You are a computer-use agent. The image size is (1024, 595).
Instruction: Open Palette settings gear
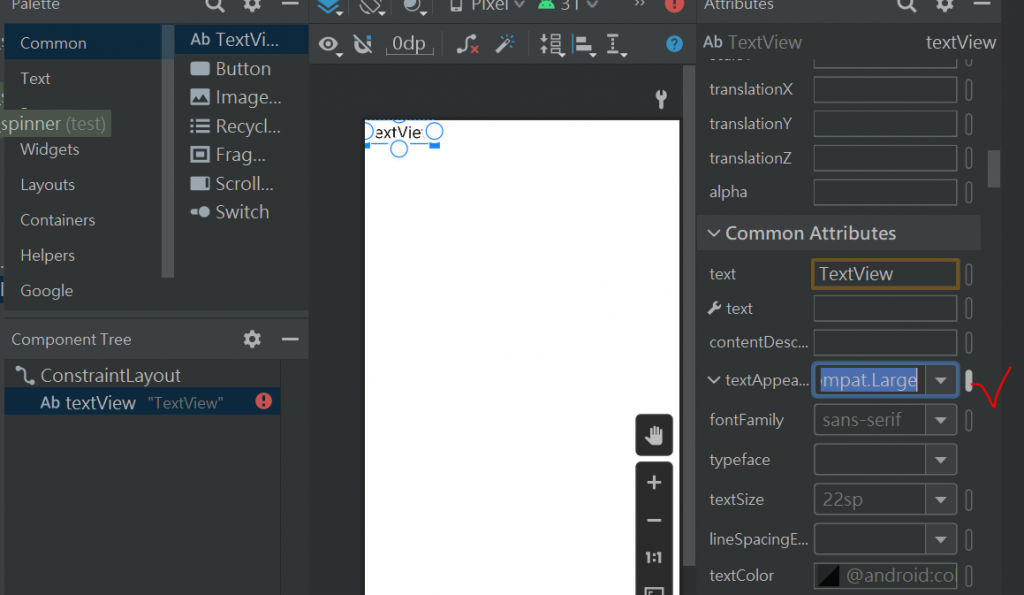coord(252,5)
